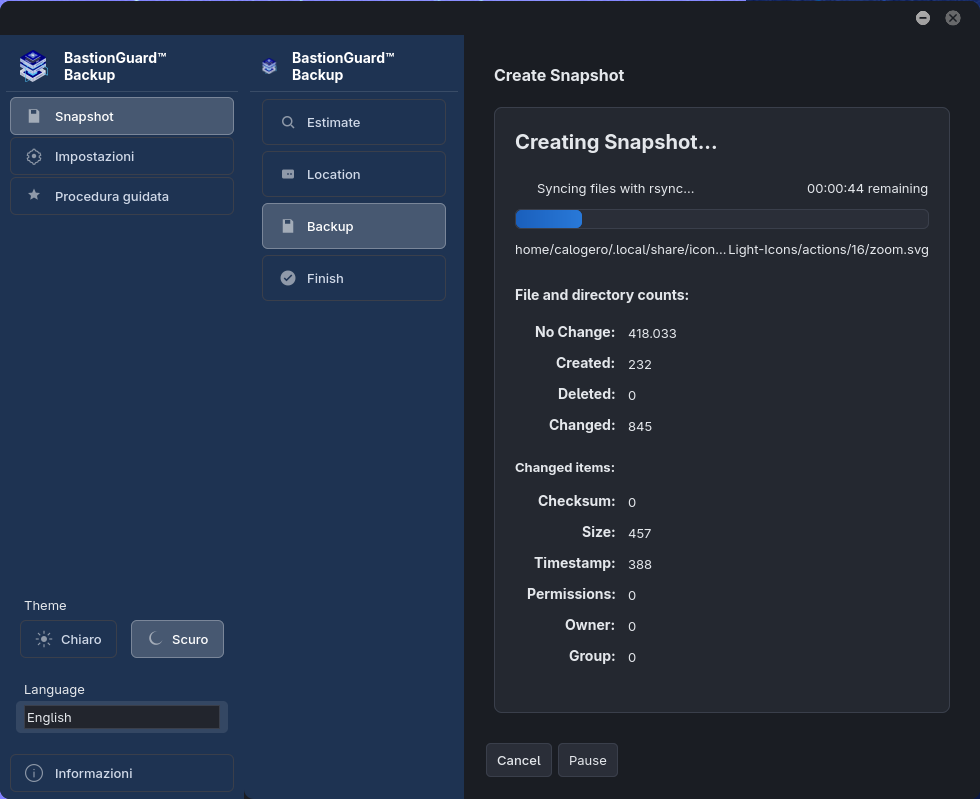Click the "Theme" label in the sidebar
Screen dimensions: 980x799
click(45, 605)
